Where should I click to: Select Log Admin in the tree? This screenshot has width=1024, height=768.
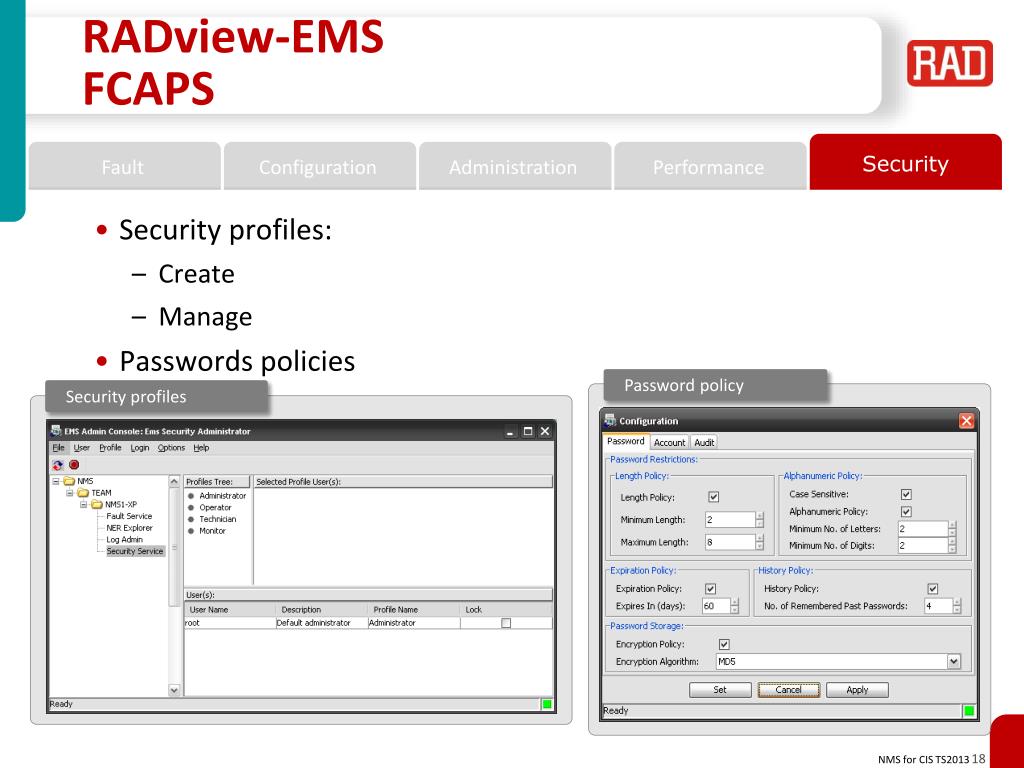click(x=124, y=539)
